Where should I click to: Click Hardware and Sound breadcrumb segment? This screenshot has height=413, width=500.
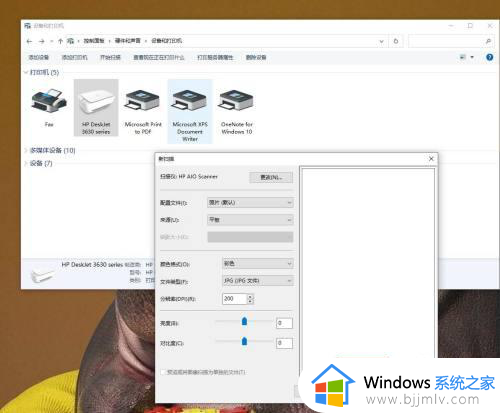pyautogui.click(x=128, y=41)
